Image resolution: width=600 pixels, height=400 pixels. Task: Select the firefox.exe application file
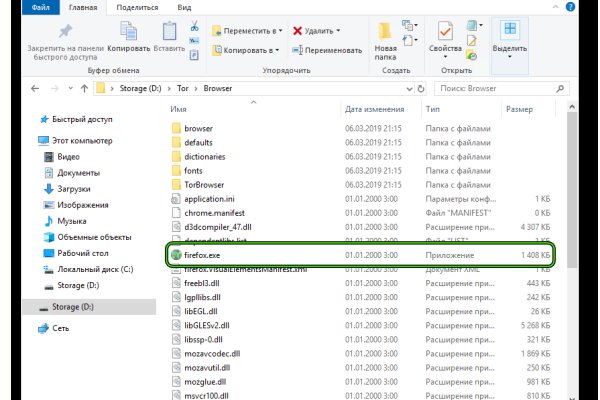click(x=203, y=255)
